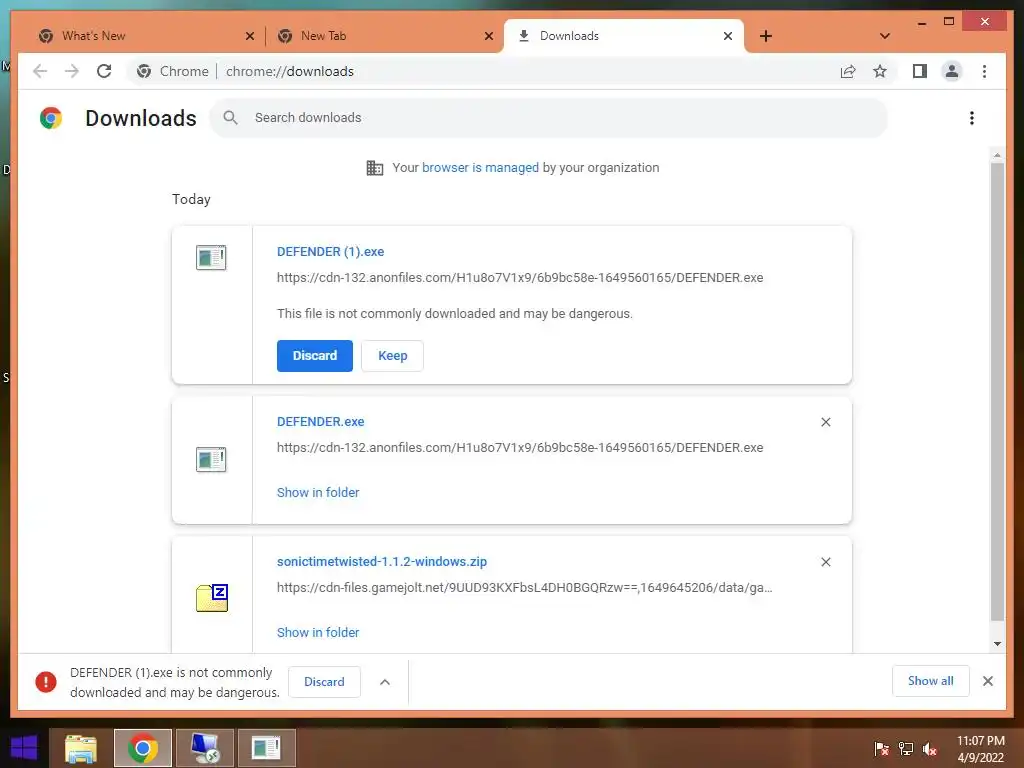Image resolution: width=1024 pixels, height=768 pixels.
Task: Click the Chrome logo beside Downloads
Action: click(51, 118)
